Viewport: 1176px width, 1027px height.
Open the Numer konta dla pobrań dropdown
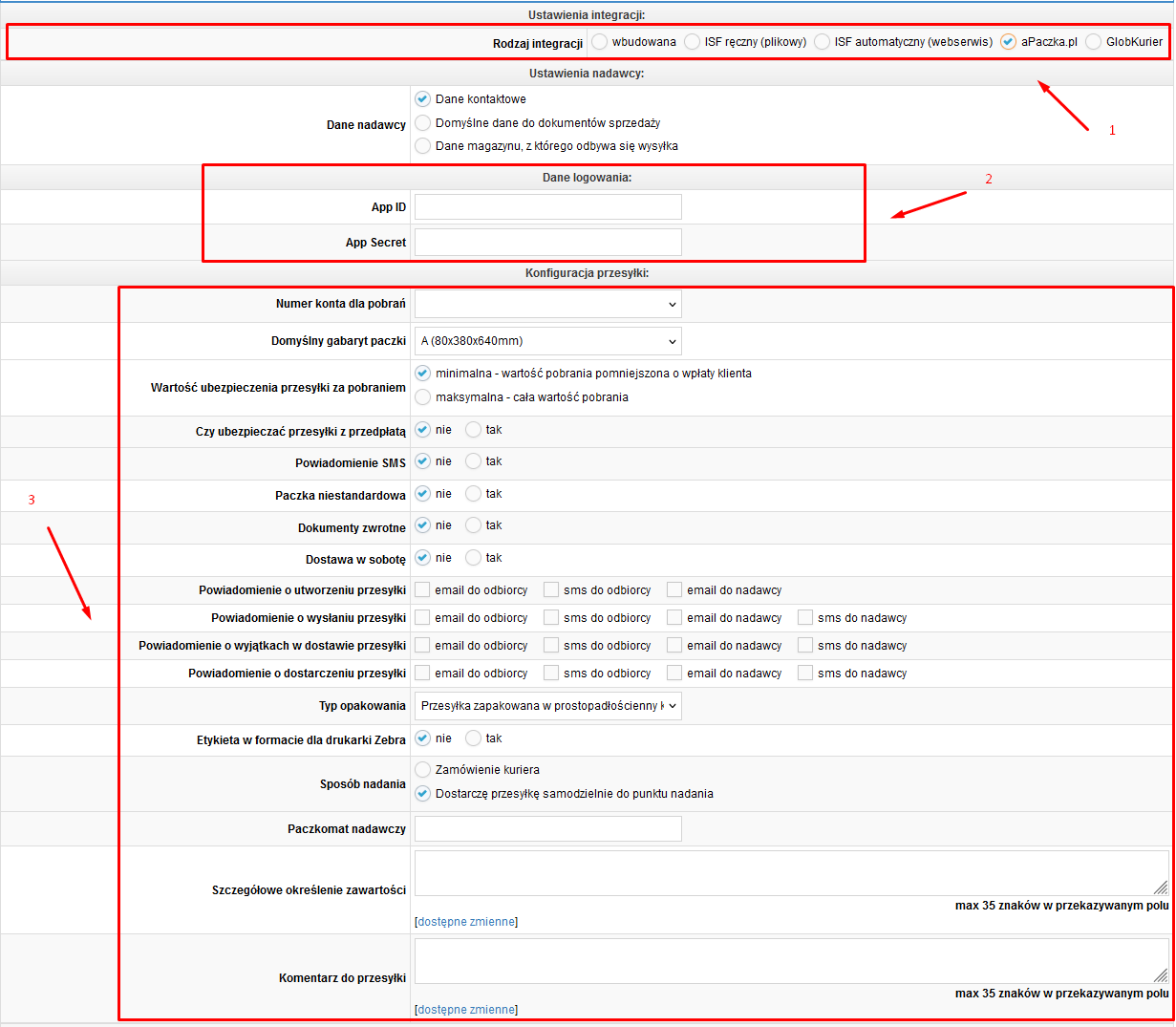pyautogui.click(x=548, y=305)
